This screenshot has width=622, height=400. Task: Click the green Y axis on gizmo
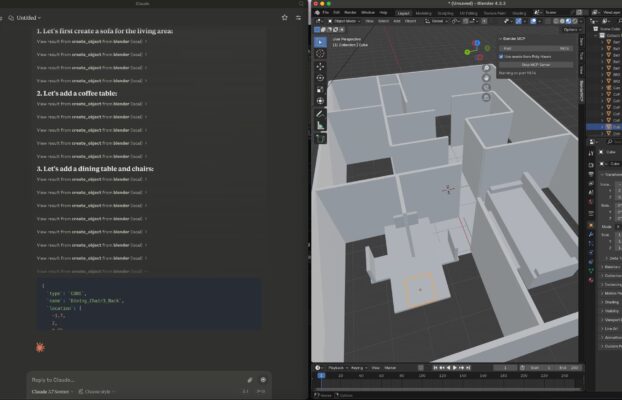tap(467, 52)
